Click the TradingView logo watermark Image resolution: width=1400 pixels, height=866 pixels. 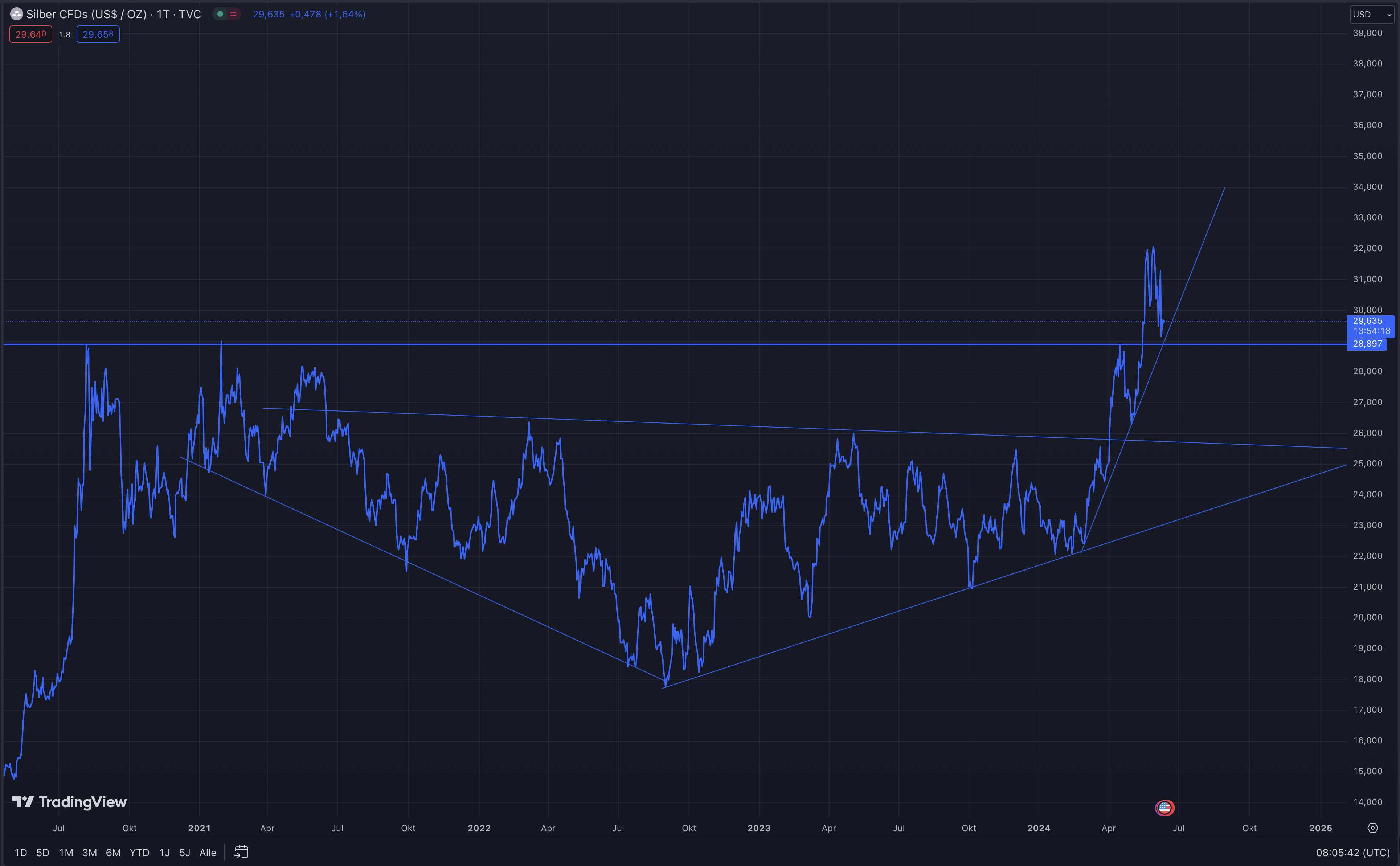69,802
